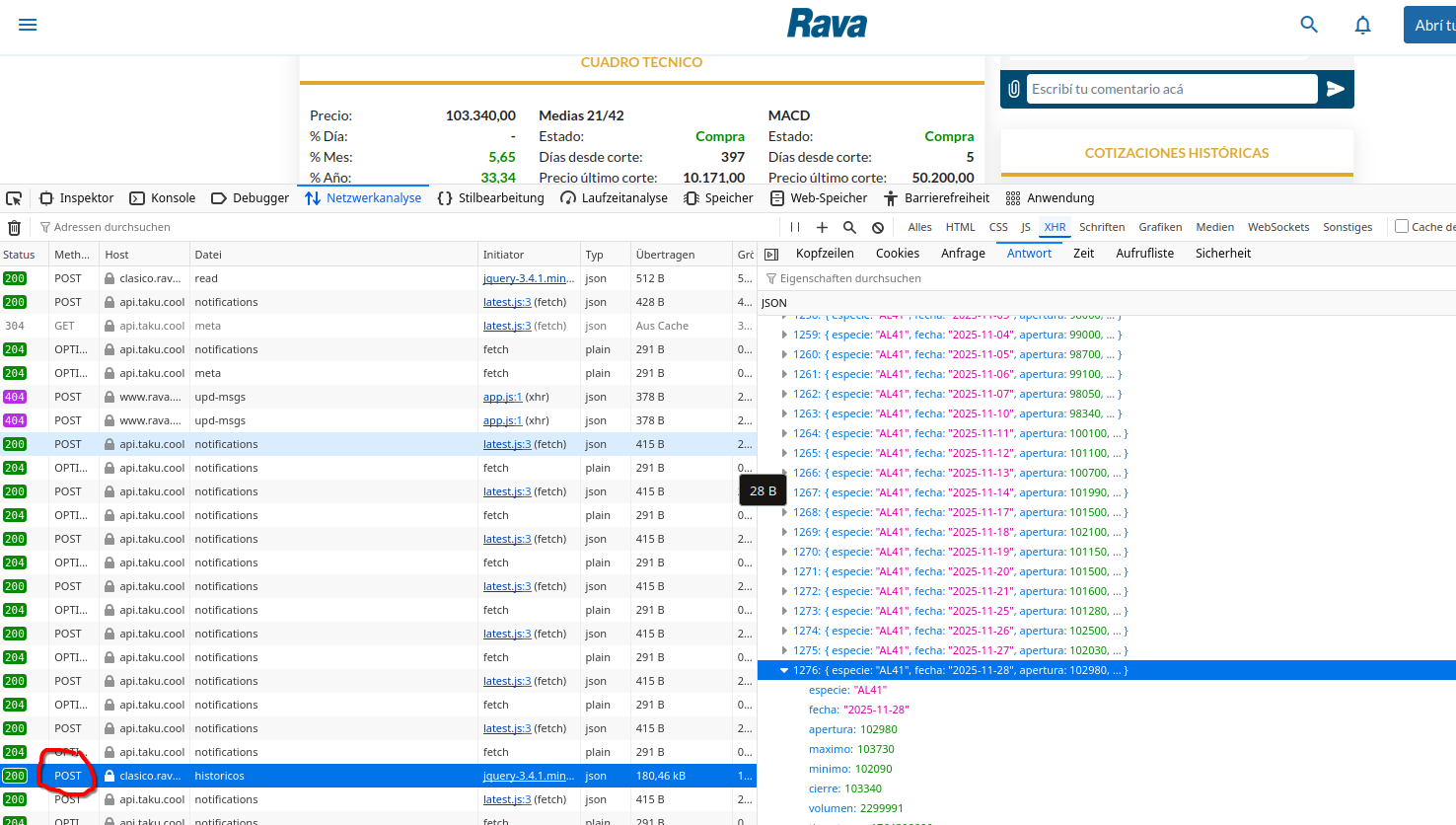Click the comment input field
This screenshot has height=825, width=1456.
(1171, 89)
